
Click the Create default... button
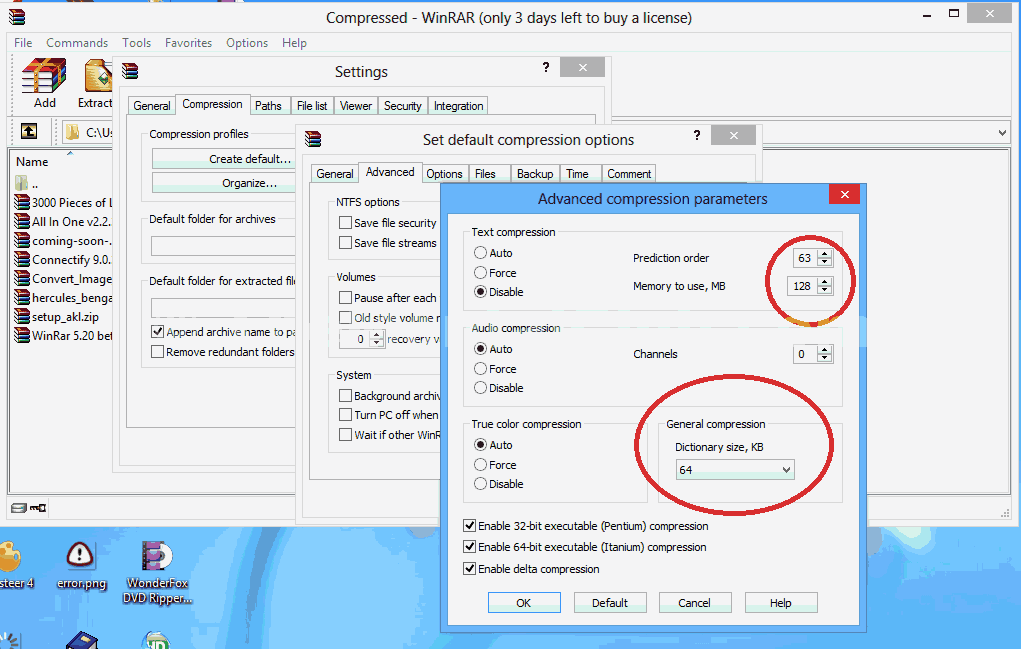pos(223,159)
